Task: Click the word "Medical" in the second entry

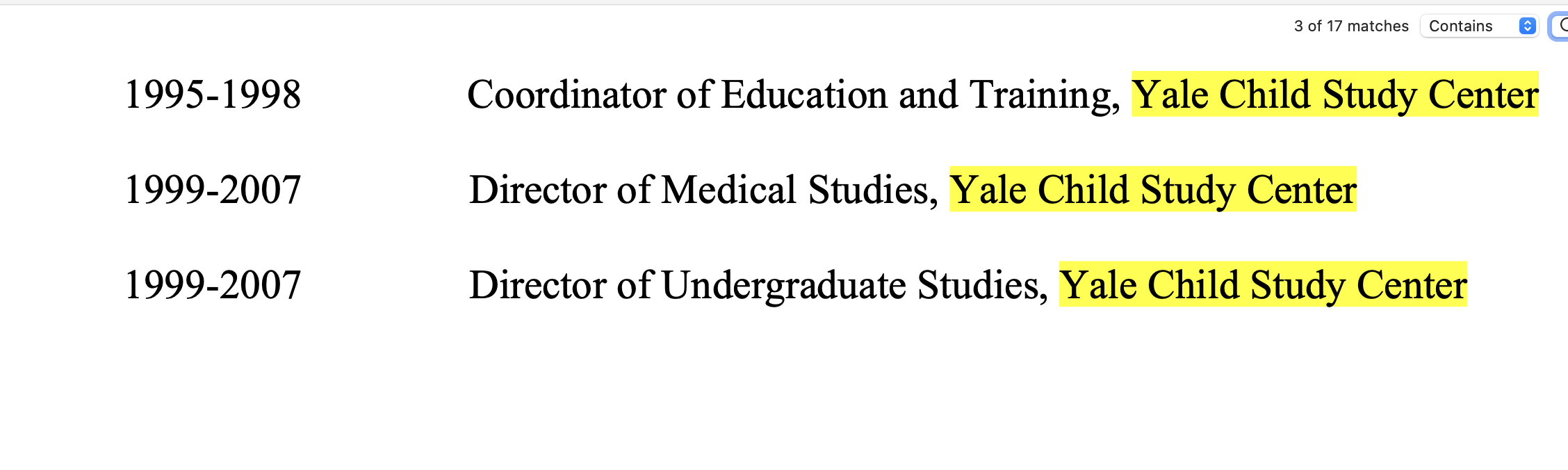Action: pos(728,190)
